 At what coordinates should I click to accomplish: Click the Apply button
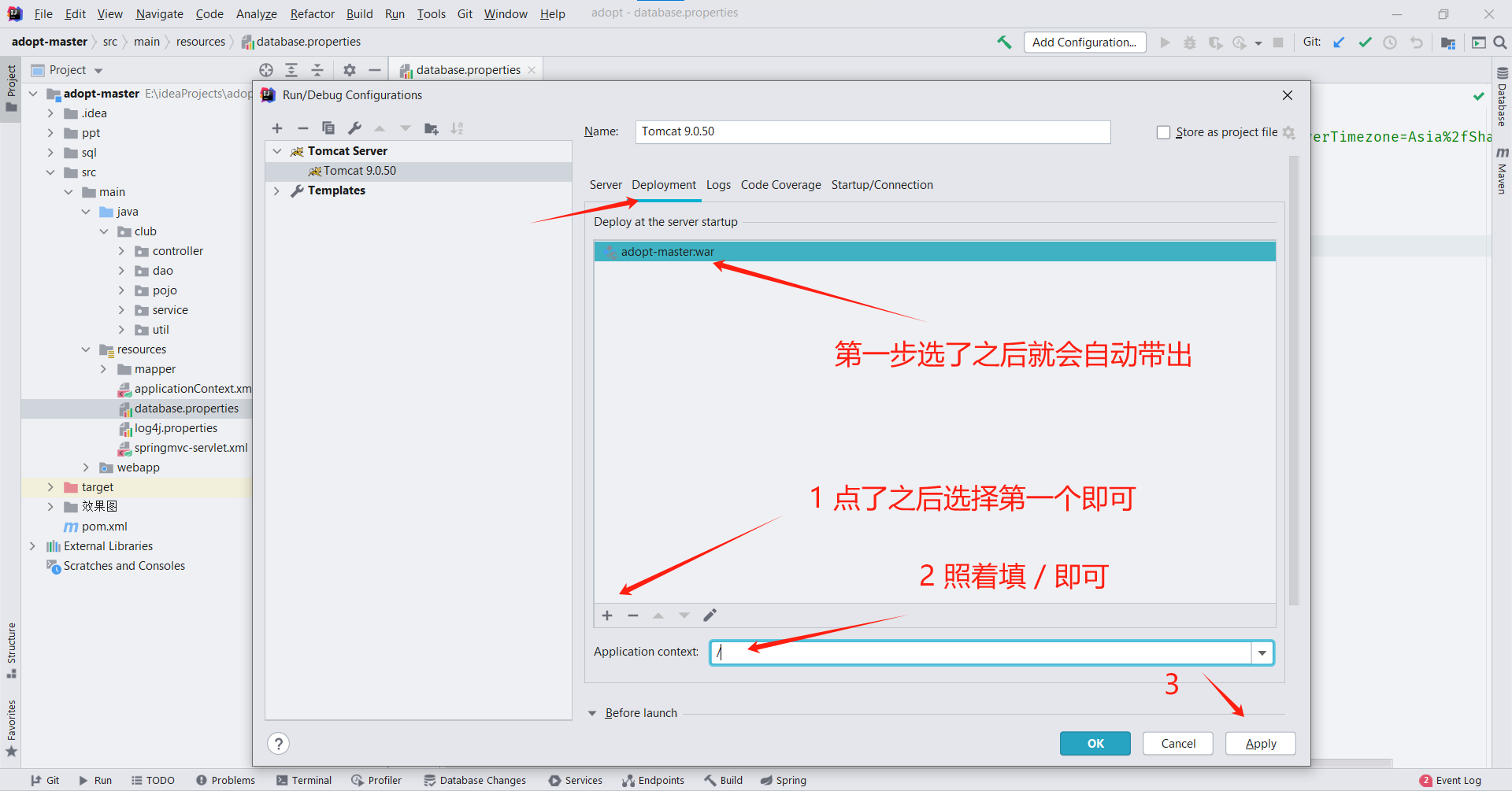pyautogui.click(x=1261, y=744)
